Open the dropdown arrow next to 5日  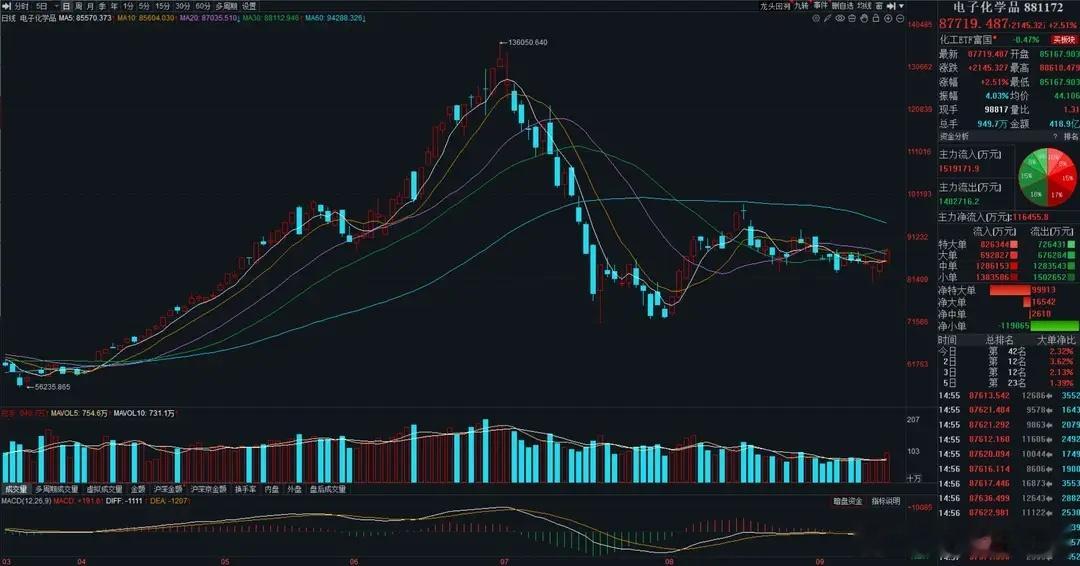click(x=55, y=6)
